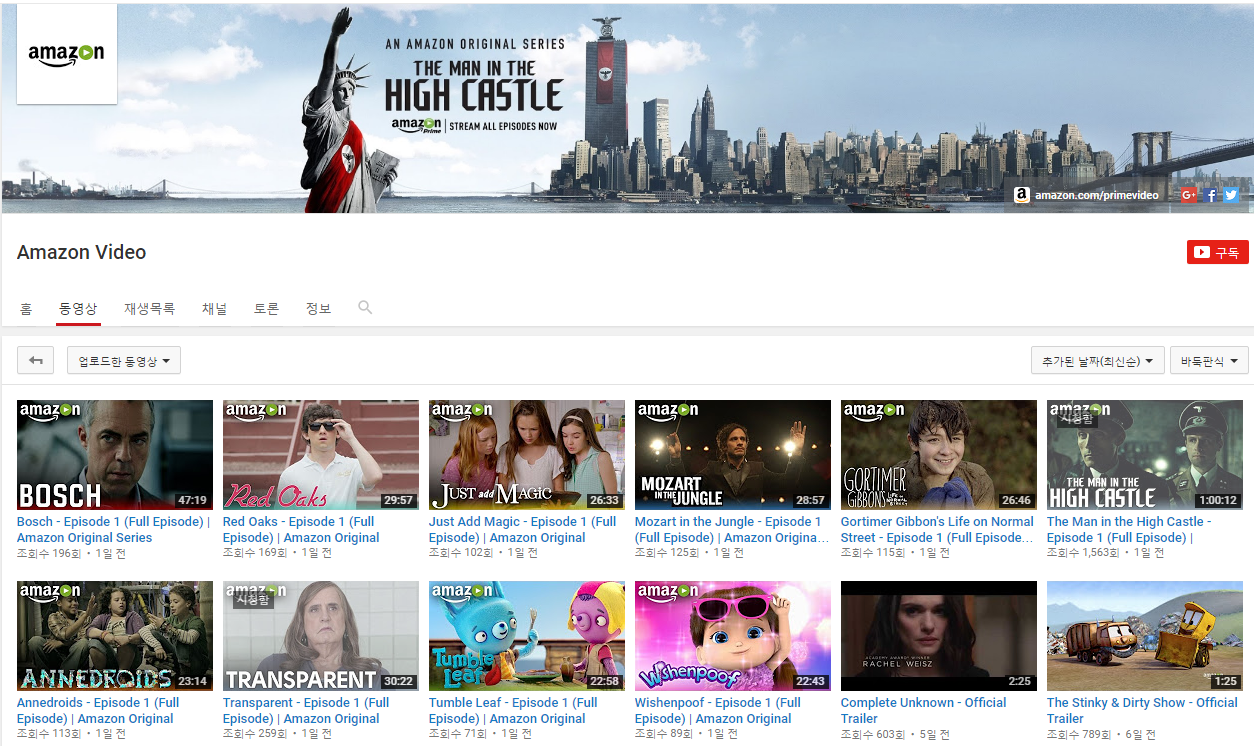
Task: Play The Man in the High Castle thumbnail
Action: [1145, 455]
